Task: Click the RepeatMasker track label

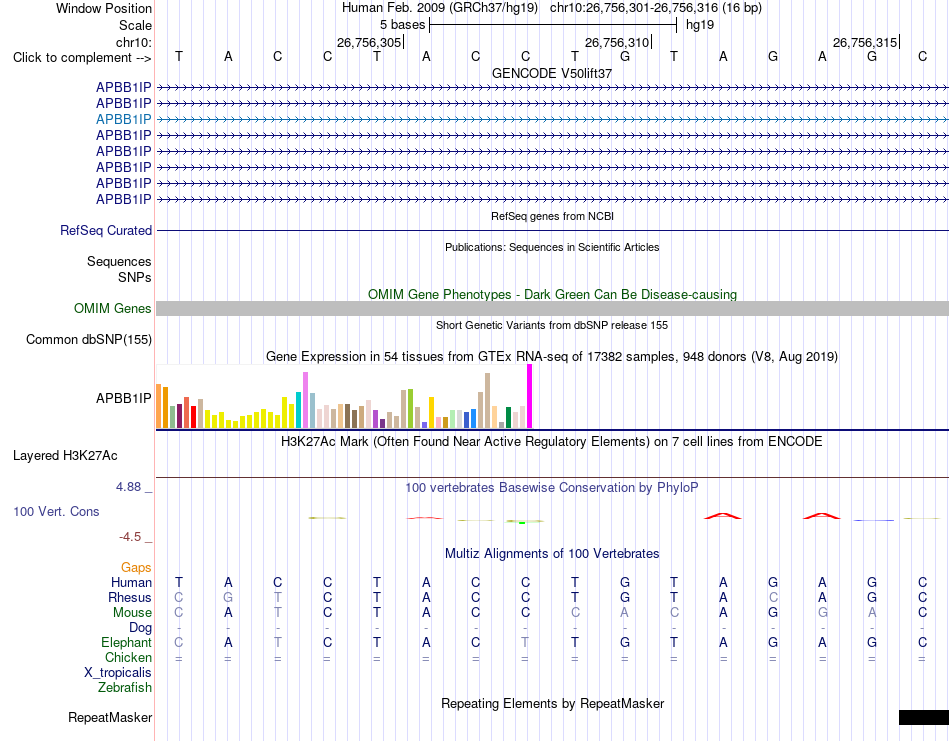Action: [110, 717]
